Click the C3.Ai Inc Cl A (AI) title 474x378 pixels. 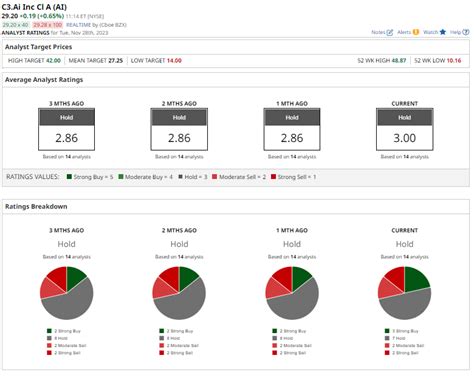click(34, 7)
